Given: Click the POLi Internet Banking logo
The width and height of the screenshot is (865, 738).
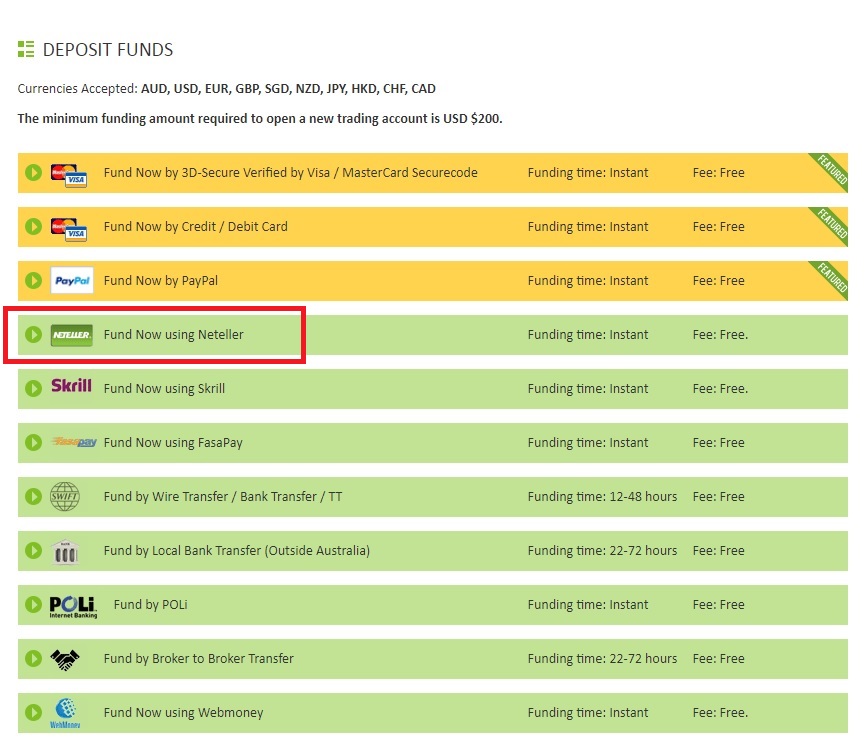Looking at the screenshot, I should coord(73,607).
